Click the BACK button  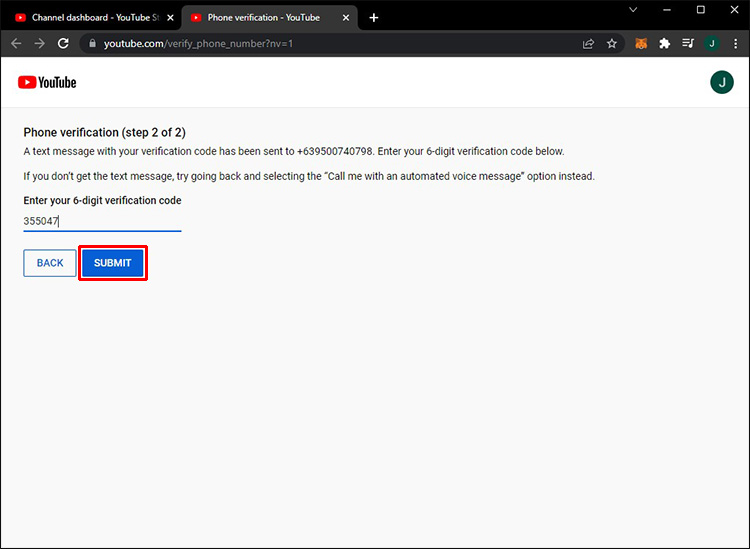[x=50, y=263]
